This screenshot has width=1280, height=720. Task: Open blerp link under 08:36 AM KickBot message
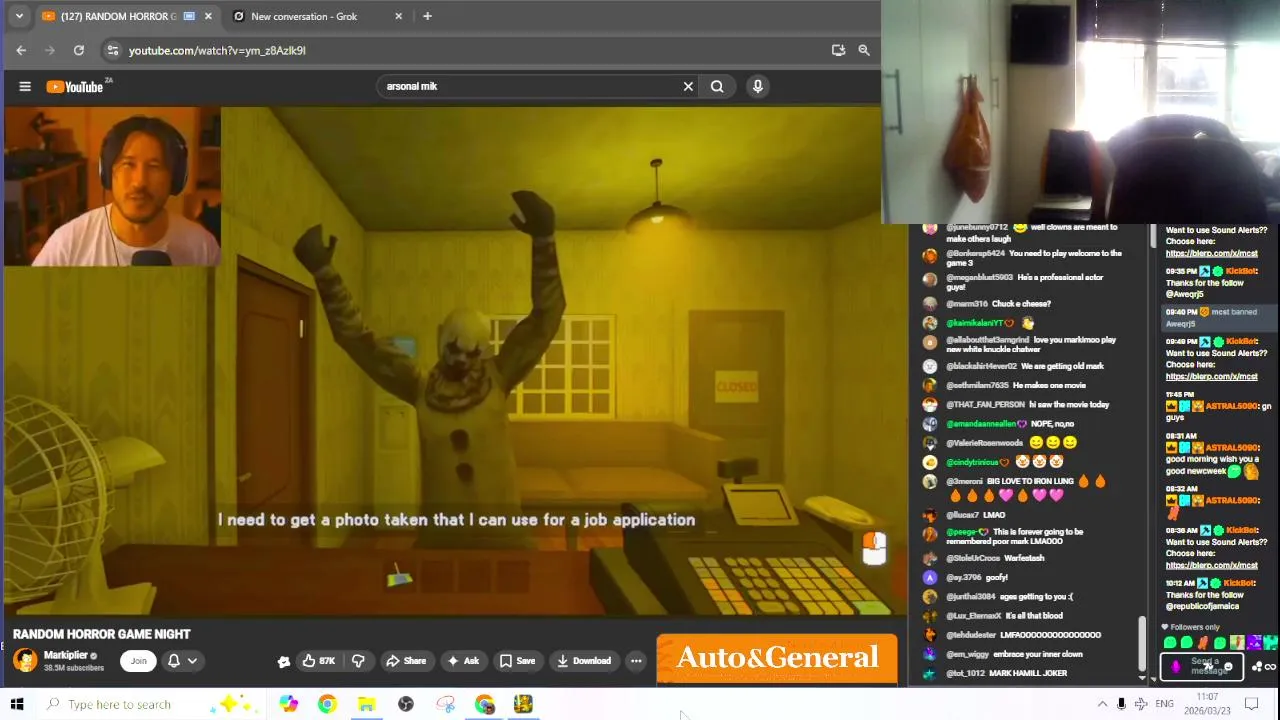click(1211, 565)
